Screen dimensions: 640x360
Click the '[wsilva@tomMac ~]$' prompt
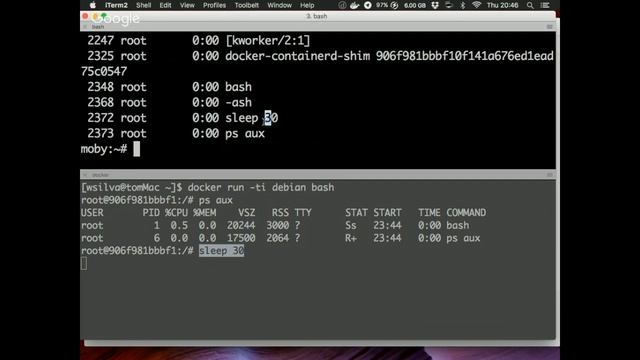(132, 187)
